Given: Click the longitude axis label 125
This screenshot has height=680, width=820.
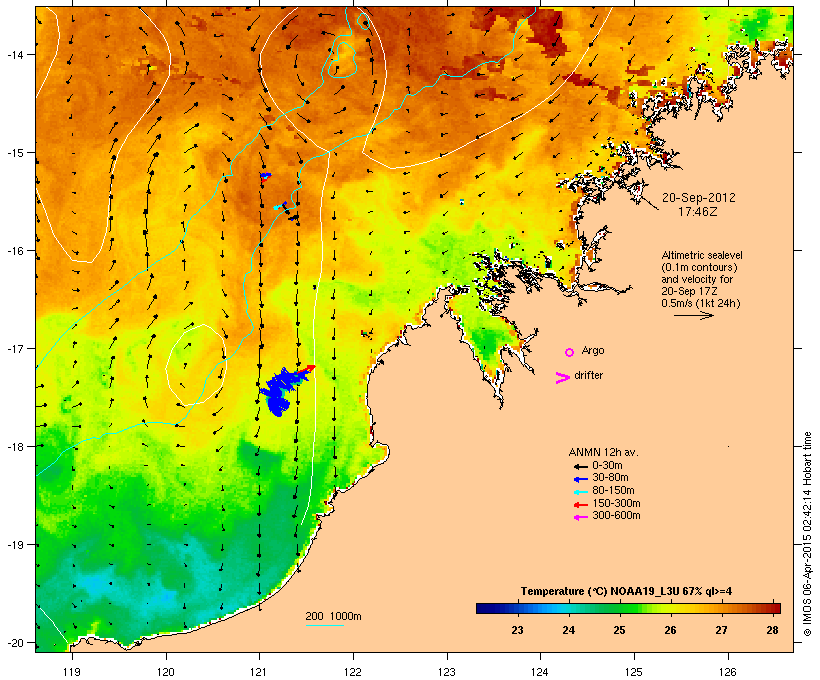Looking at the screenshot, I should click(x=634, y=672).
